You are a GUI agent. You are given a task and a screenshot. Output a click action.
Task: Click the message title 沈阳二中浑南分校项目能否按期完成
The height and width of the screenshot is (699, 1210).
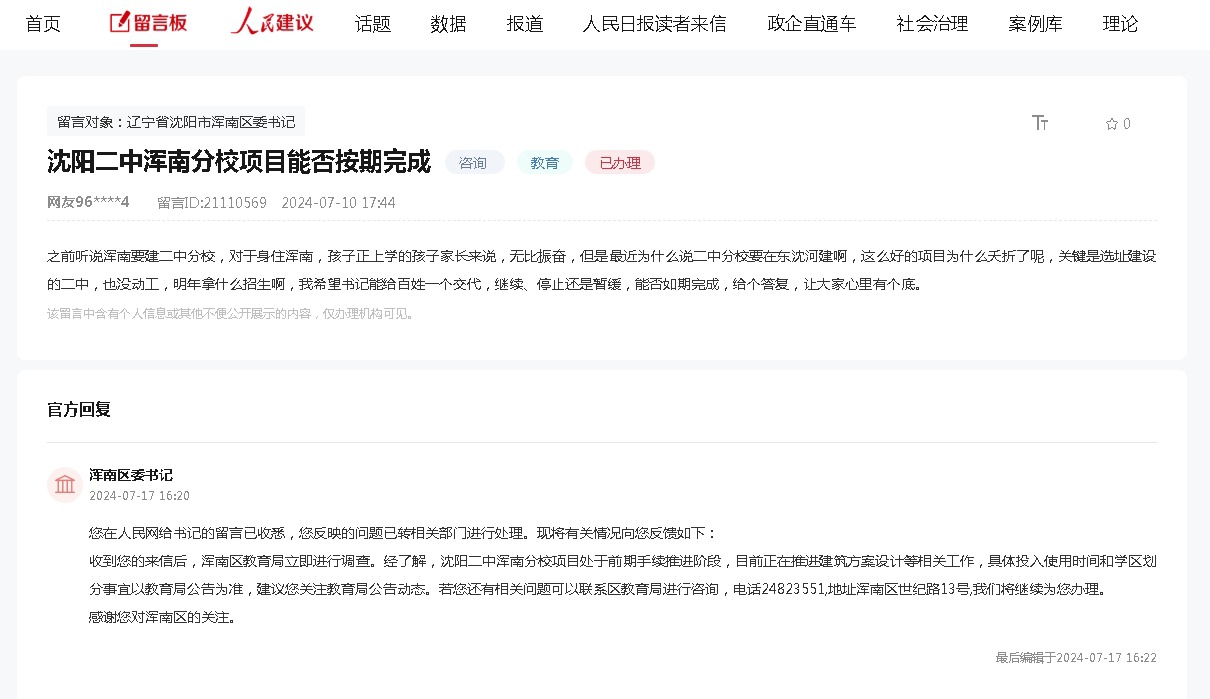click(x=239, y=162)
